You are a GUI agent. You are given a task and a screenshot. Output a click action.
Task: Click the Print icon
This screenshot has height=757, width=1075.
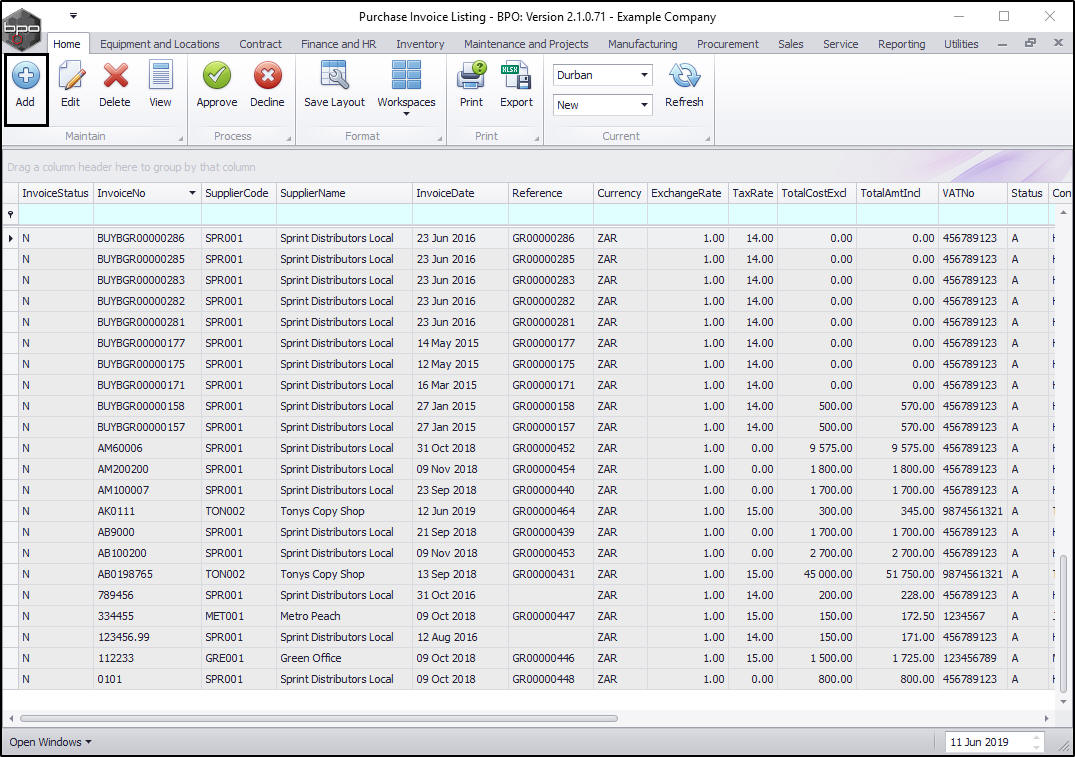(x=471, y=76)
